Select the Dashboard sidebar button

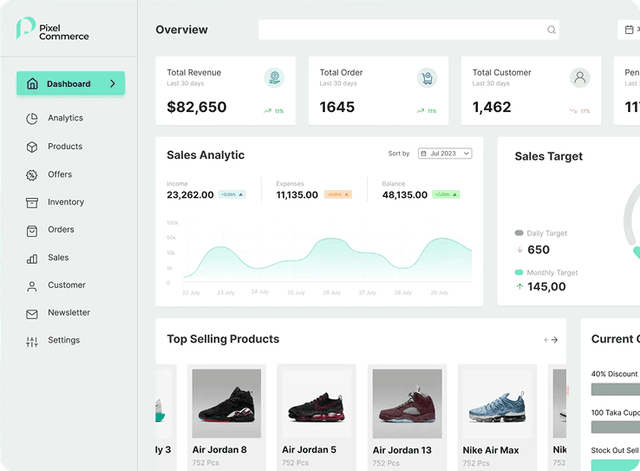[70, 84]
